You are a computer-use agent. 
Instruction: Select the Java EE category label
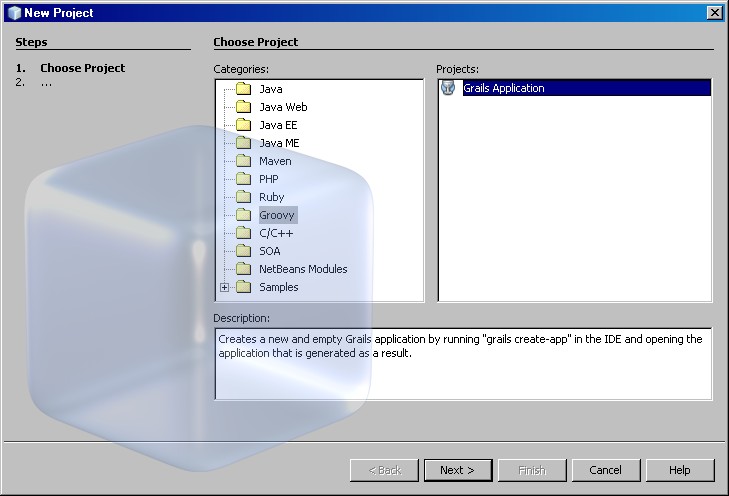pos(278,125)
